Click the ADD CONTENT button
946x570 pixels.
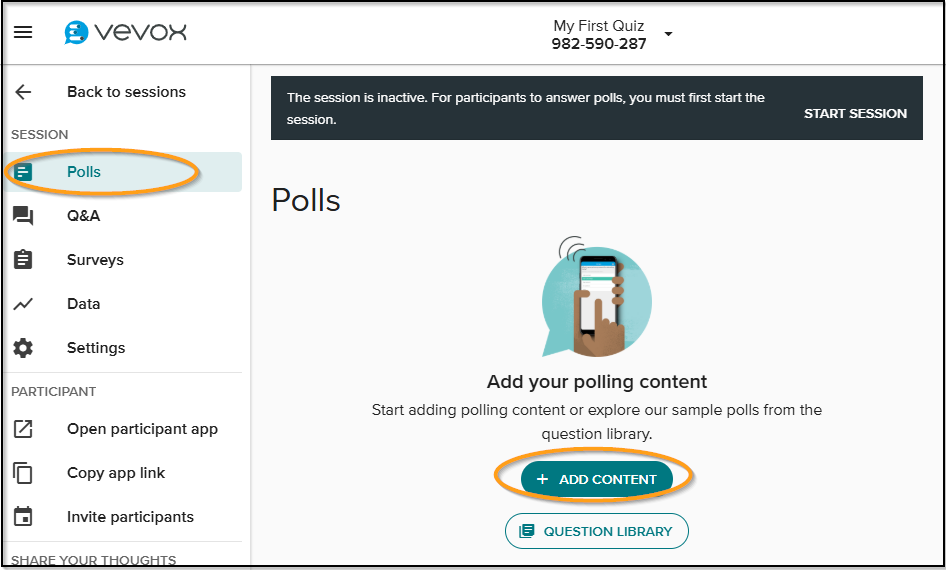tap(597, 479)
